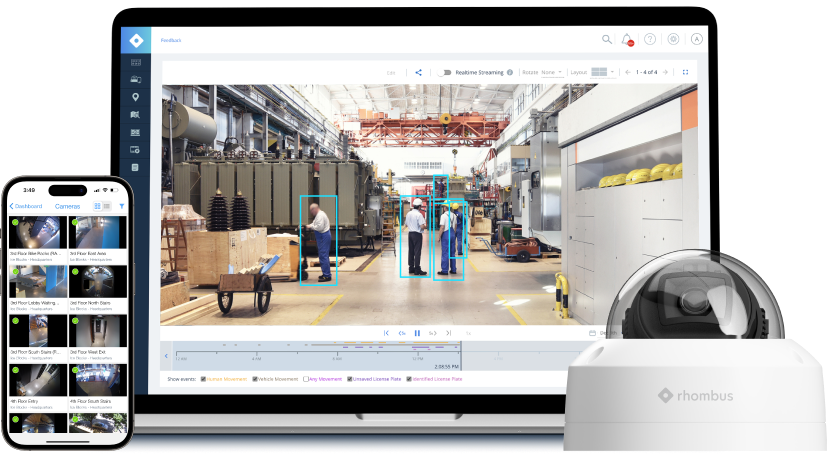Tap Dashboard back button on the phone
This screenshot has height=454, width=827.
point(26,206)
